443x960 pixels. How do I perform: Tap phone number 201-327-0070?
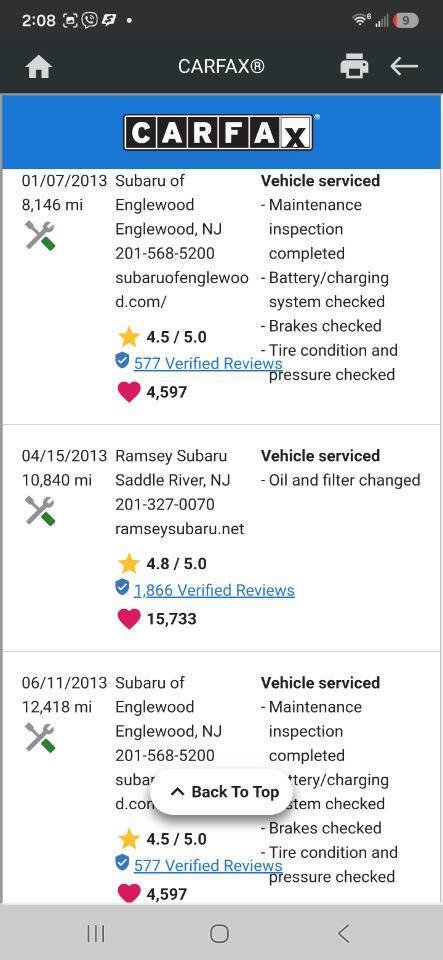[x=165, y=504]
